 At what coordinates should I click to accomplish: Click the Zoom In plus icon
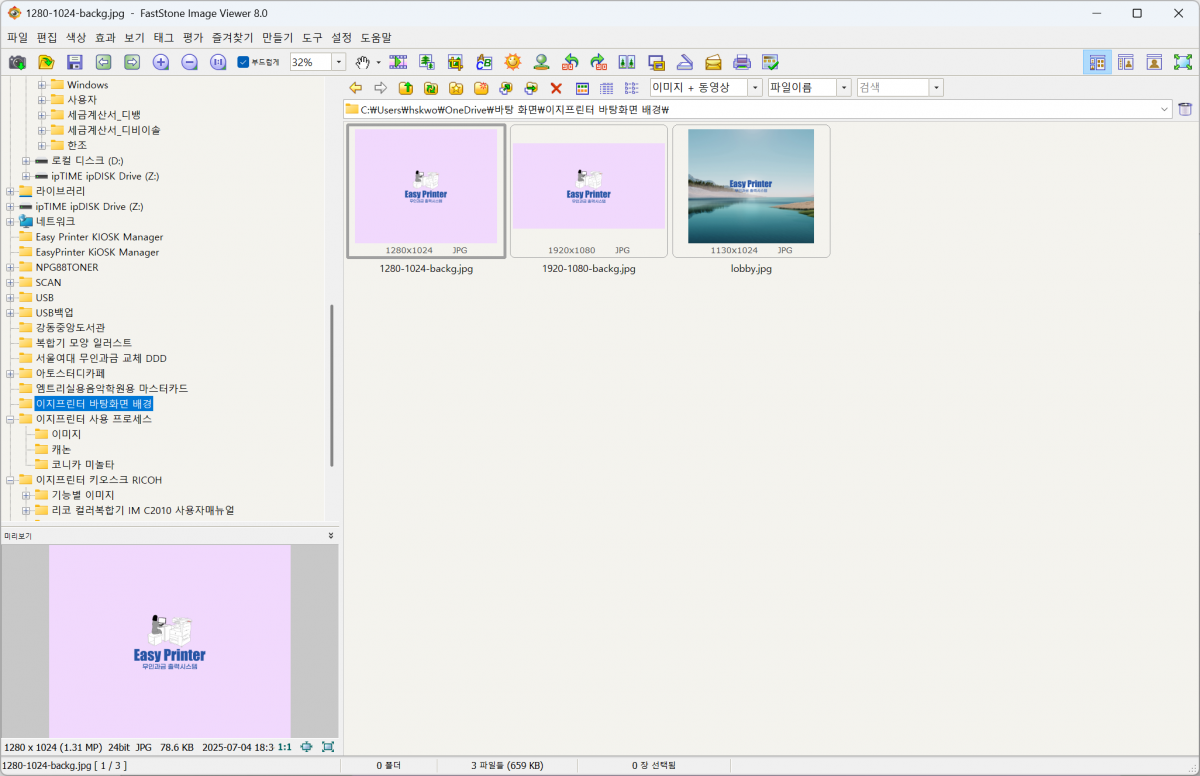[161, 62]
